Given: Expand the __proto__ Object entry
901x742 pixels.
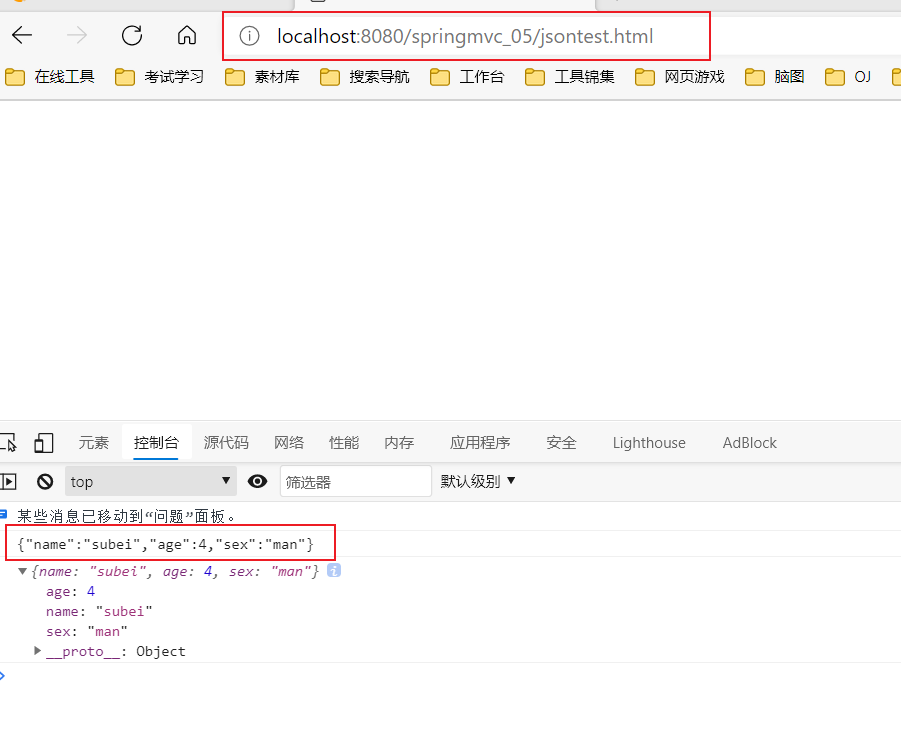Looking at the screenshot, I should click(38, 651).
